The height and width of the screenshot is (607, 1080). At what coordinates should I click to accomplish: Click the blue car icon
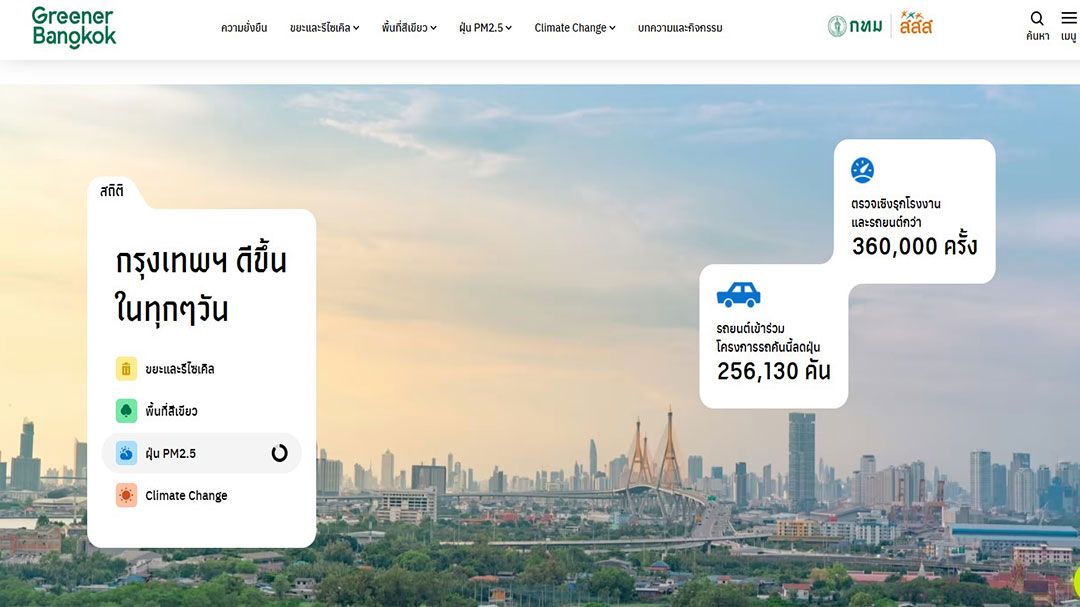738,294
